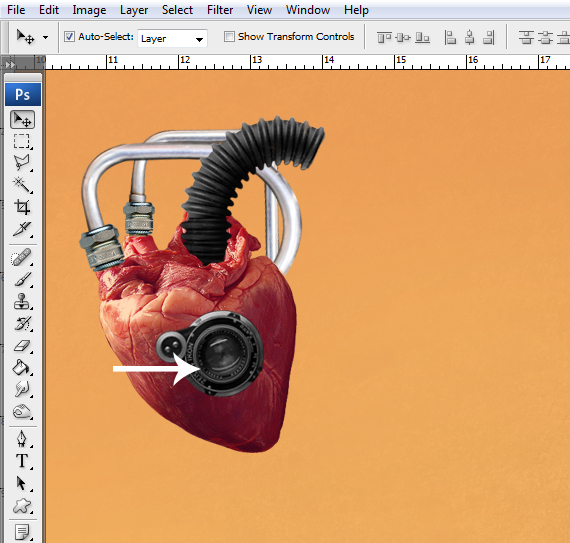Enable Show Transform Controls checkbox
This screenshot has height=543, width=570.
coord(229,36)
